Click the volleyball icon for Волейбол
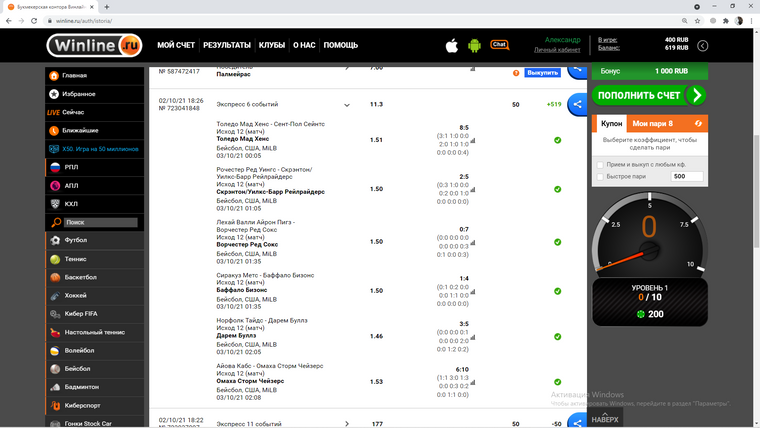The image size is (760, 428). [x=55, y=350]
